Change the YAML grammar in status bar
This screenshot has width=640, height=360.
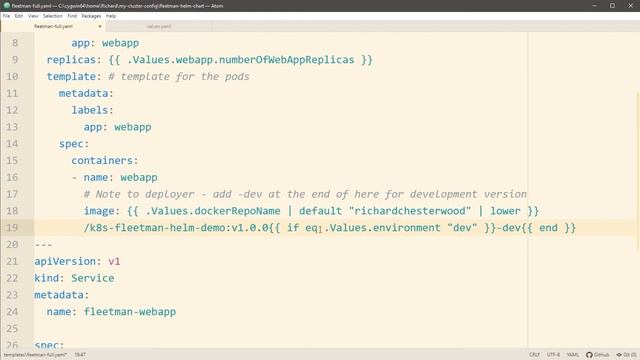573,355
